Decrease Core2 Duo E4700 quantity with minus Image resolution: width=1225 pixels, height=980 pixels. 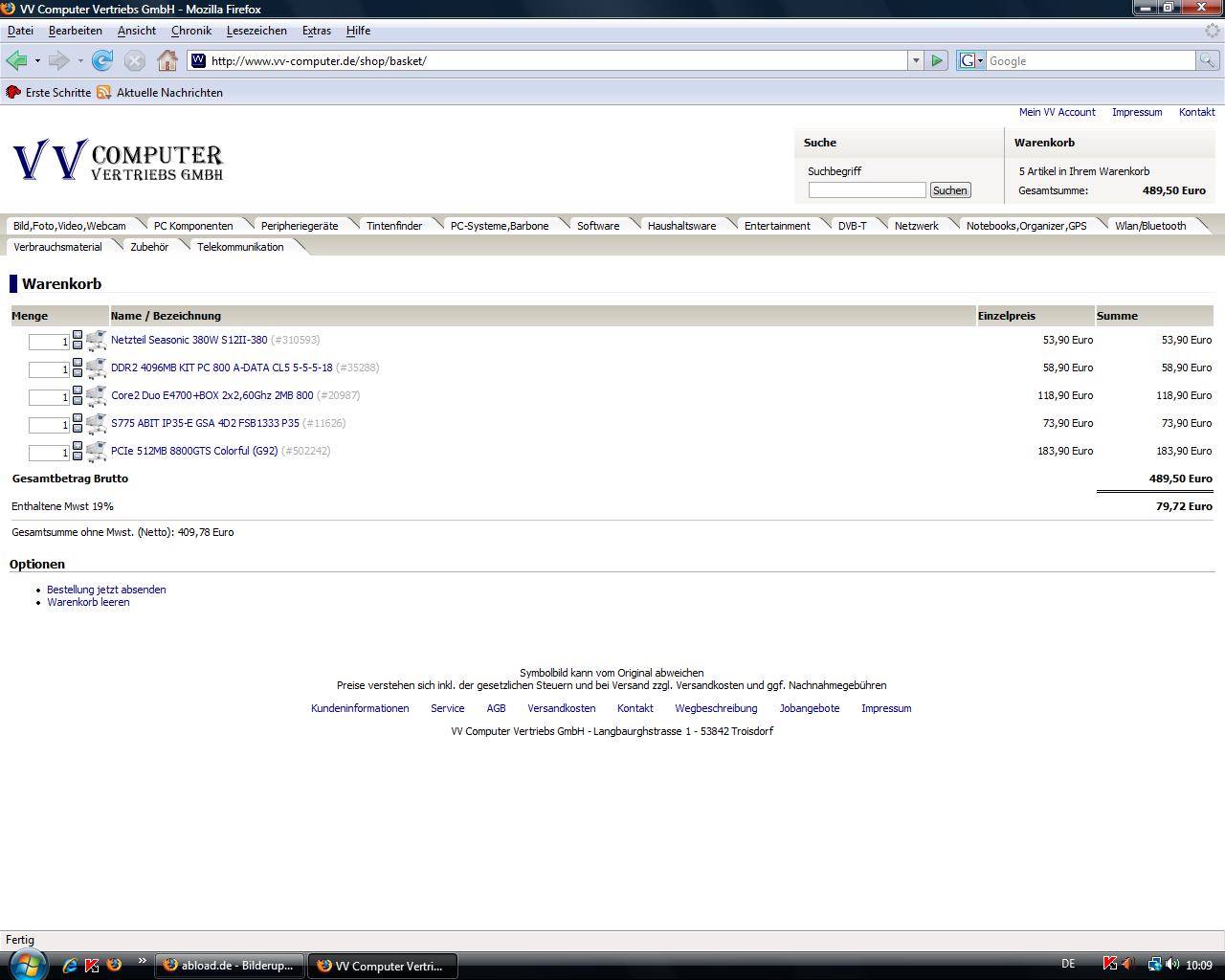point(78,400)
